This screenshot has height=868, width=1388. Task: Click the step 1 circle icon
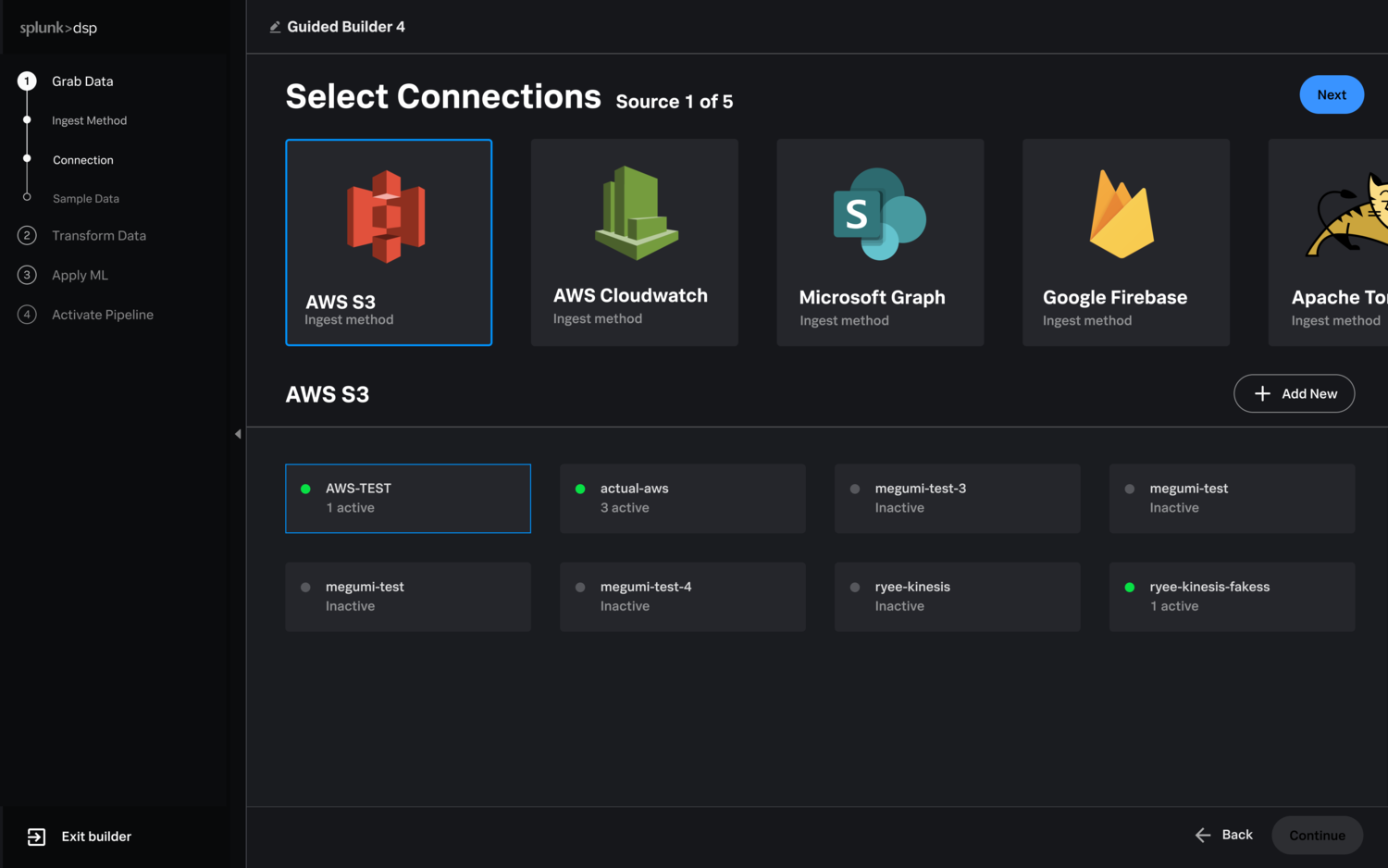[x=27, y=81]
